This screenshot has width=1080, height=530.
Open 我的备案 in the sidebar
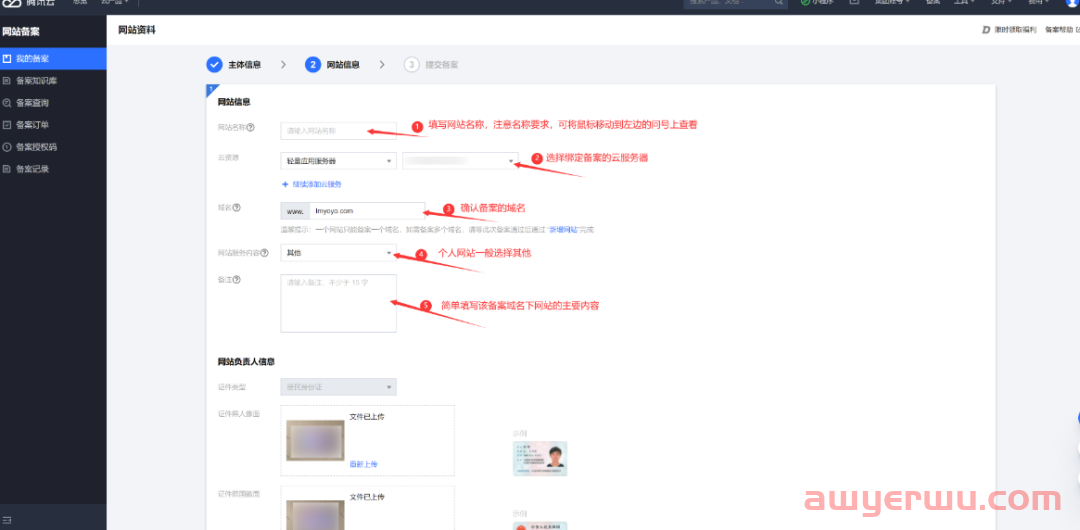(53, 59)
